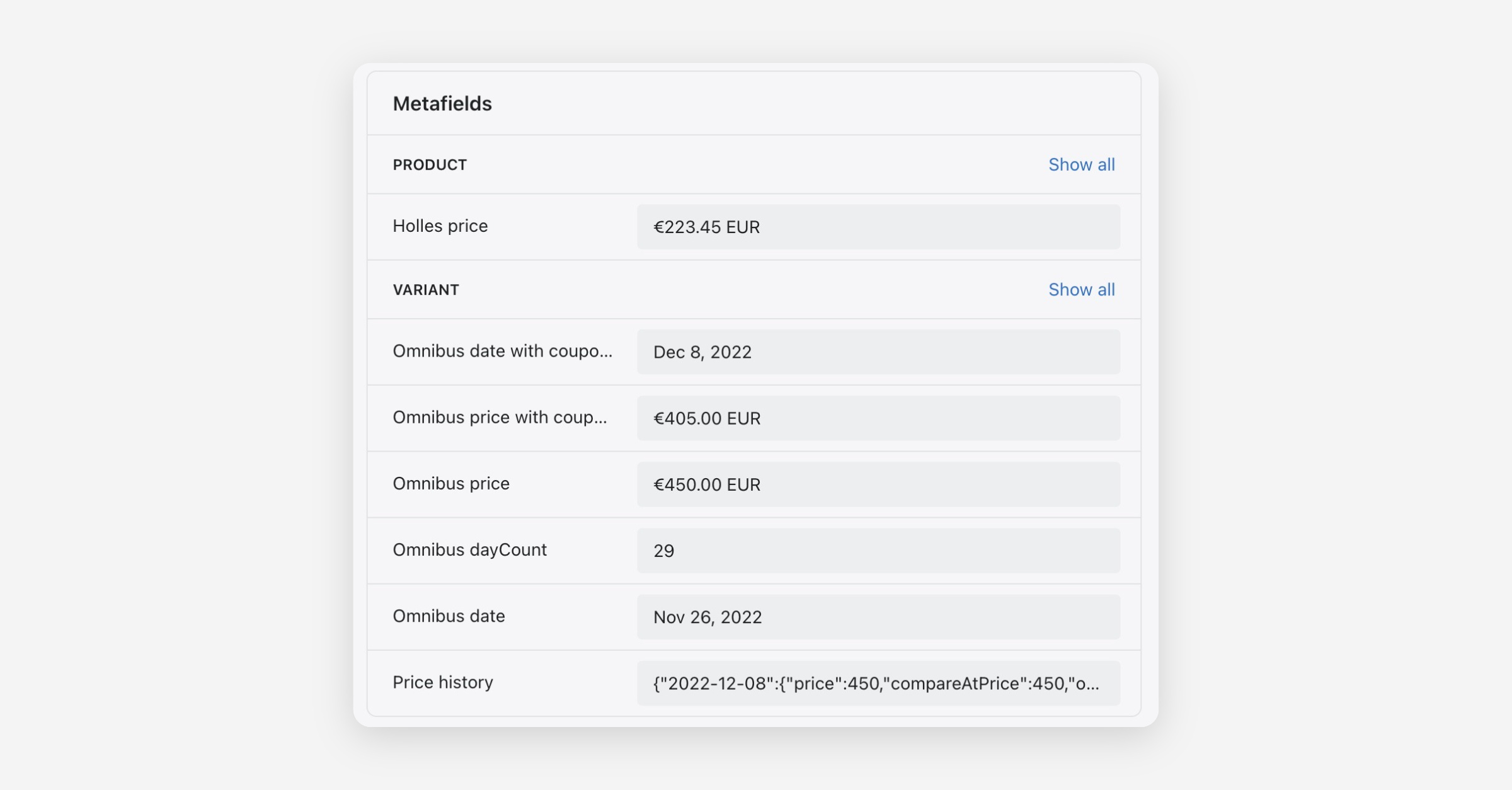
Task: Click the Omnibus dayCount label
Action: (x=469, y=549)
